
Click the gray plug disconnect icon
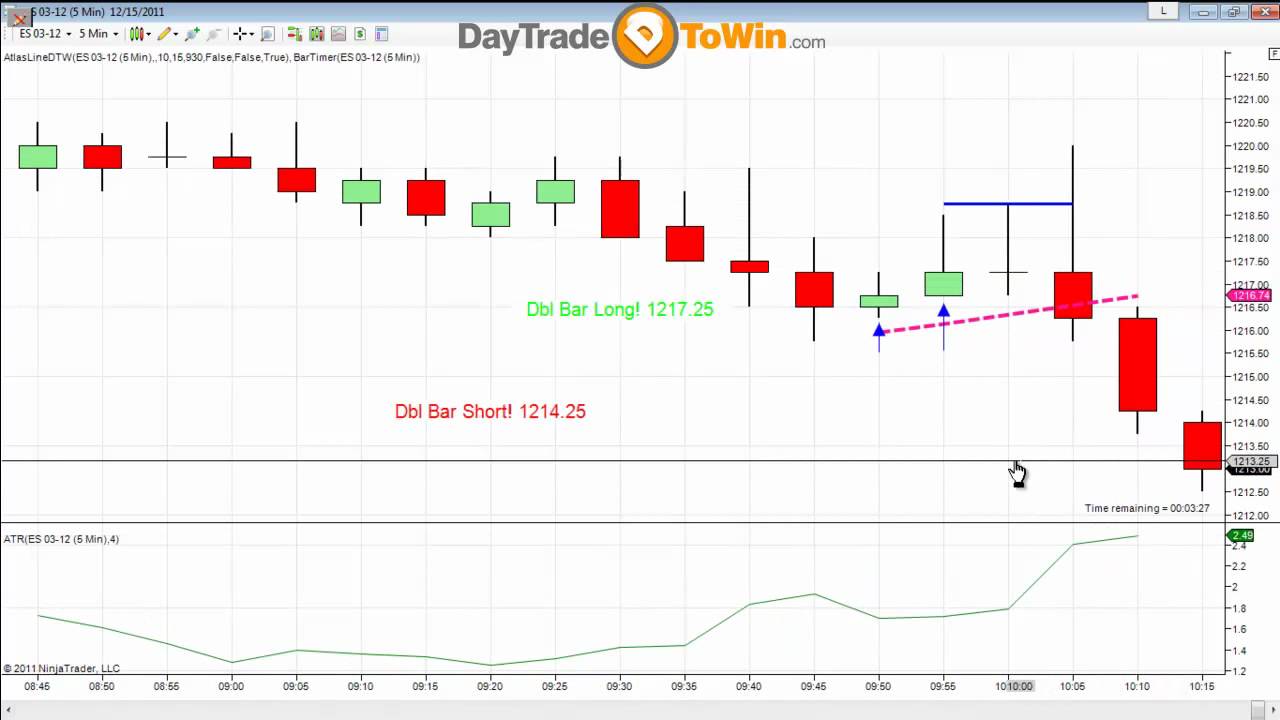[213, 33]
